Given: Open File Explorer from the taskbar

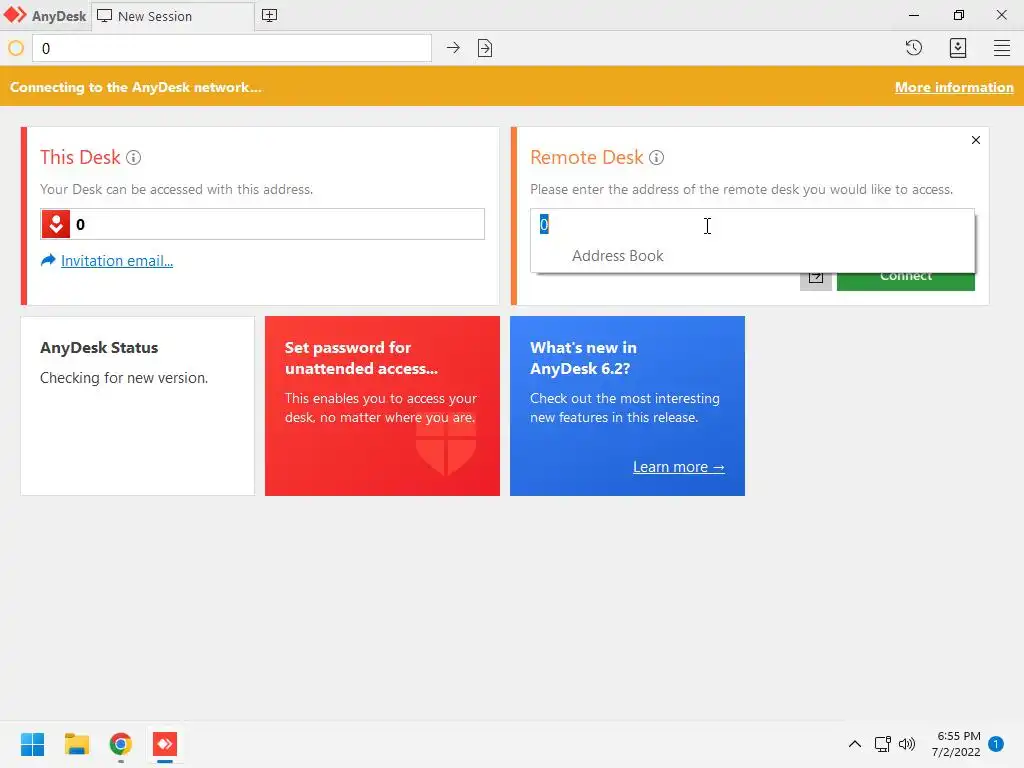Looking at the screenshot, I should [77, 744].
